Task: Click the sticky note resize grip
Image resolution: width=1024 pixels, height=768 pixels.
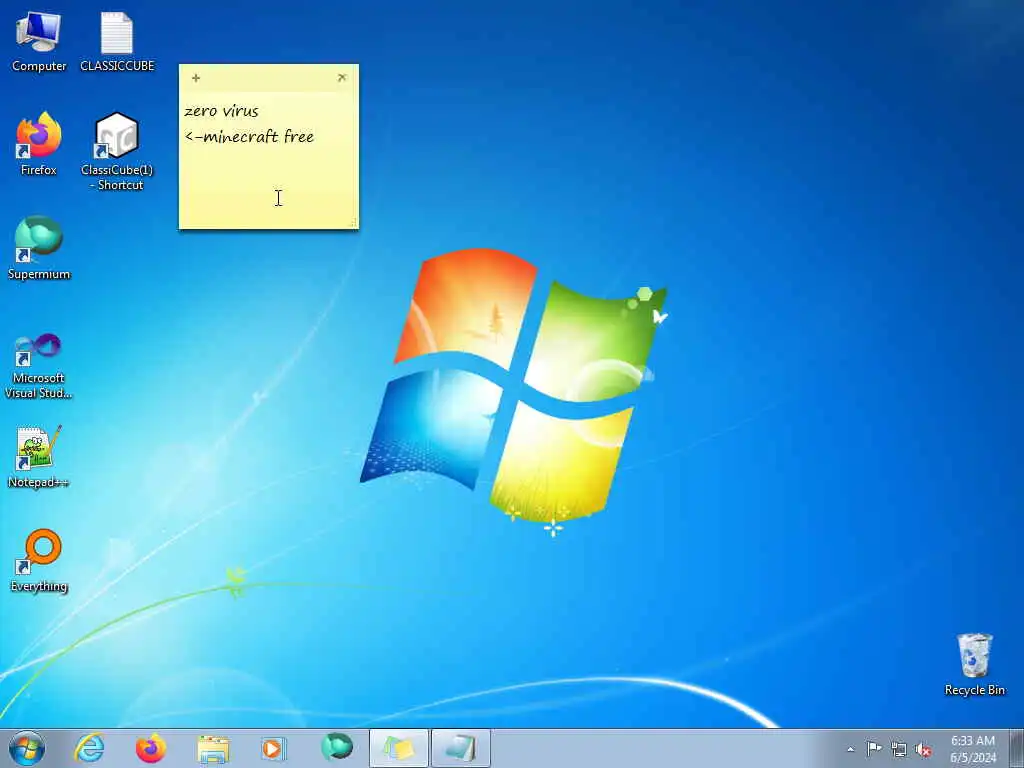Action: point(353,223)
